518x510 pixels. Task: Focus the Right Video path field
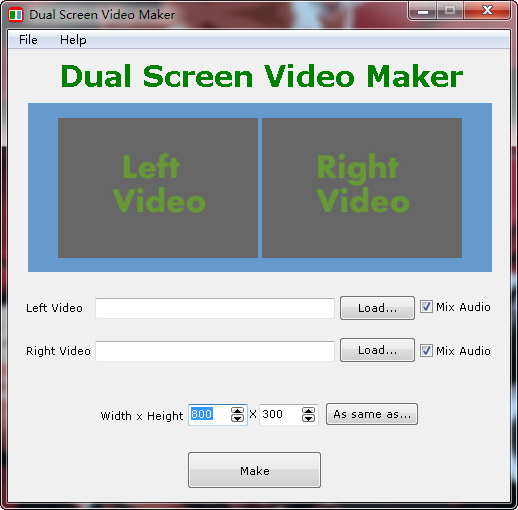point(215,351)
